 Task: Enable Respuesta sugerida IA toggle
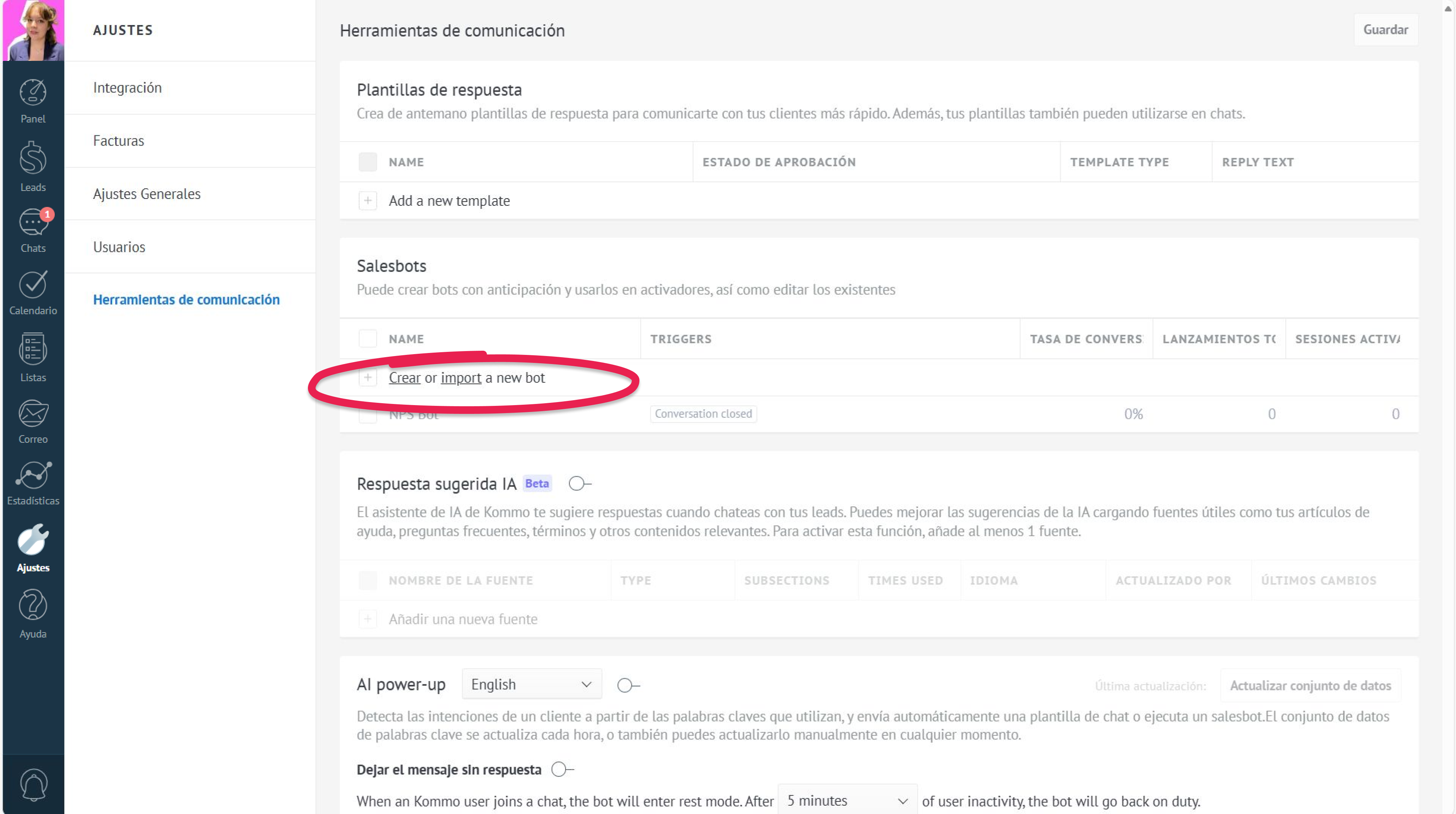click(x=579, y=484)
